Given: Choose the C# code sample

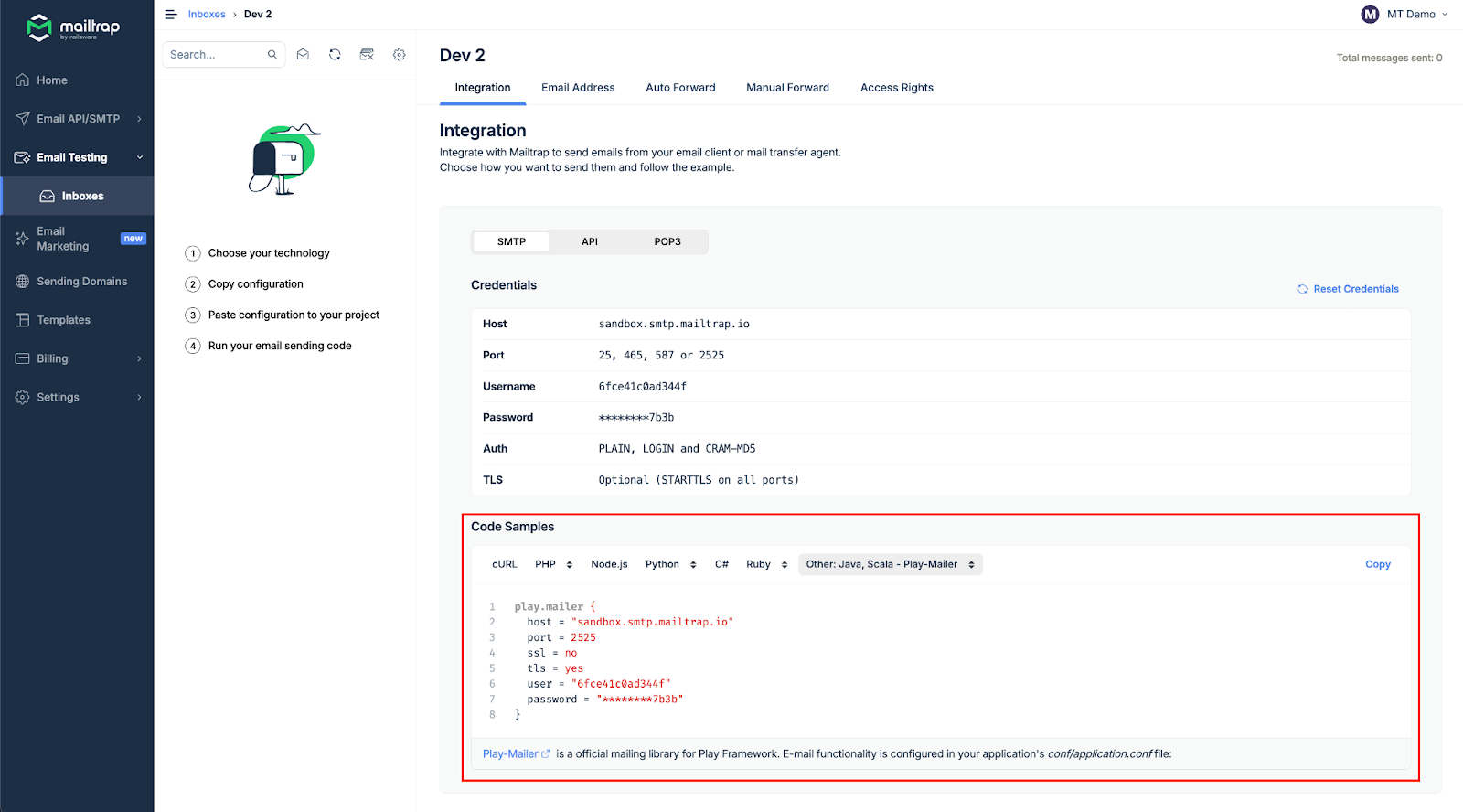Looking at the screenshot, I should pyautogui.click(x=721, y=564).
